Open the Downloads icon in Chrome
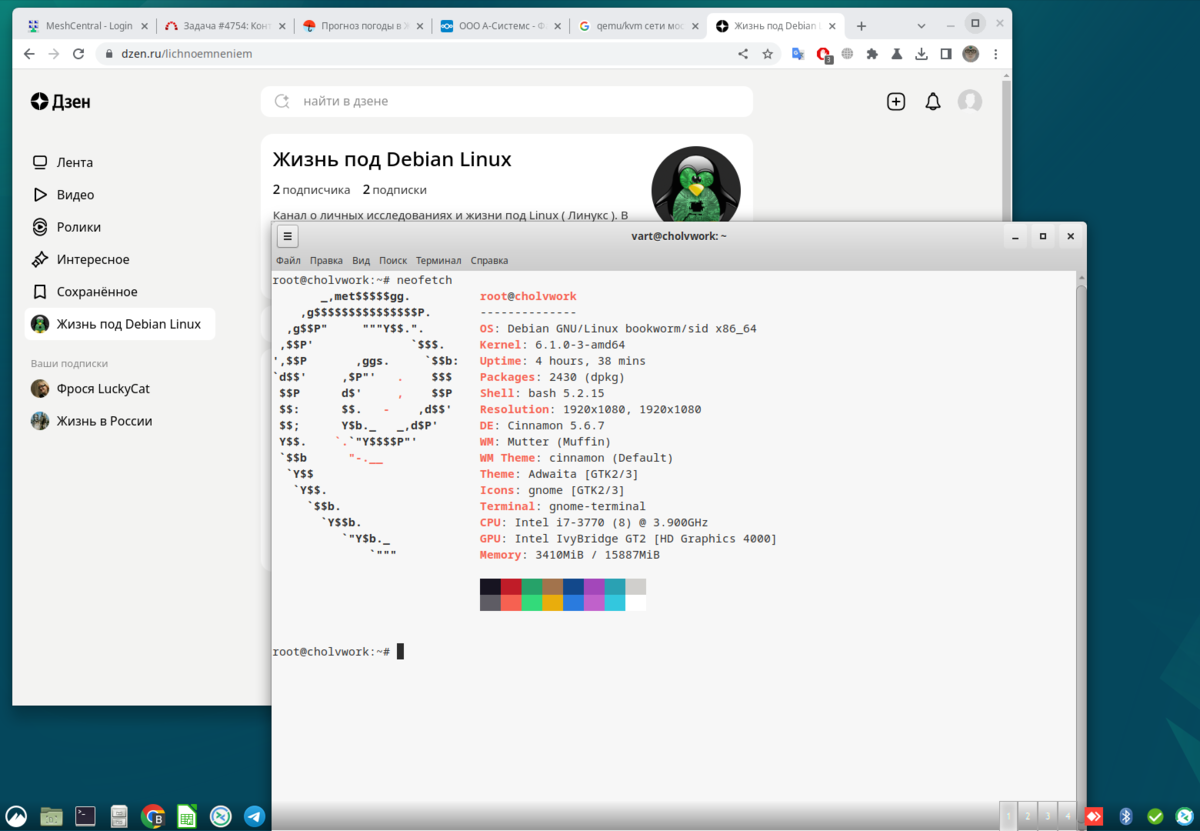Image resolution: width=1200 pixels, height=831 pixels. click(x=921, y=54)
